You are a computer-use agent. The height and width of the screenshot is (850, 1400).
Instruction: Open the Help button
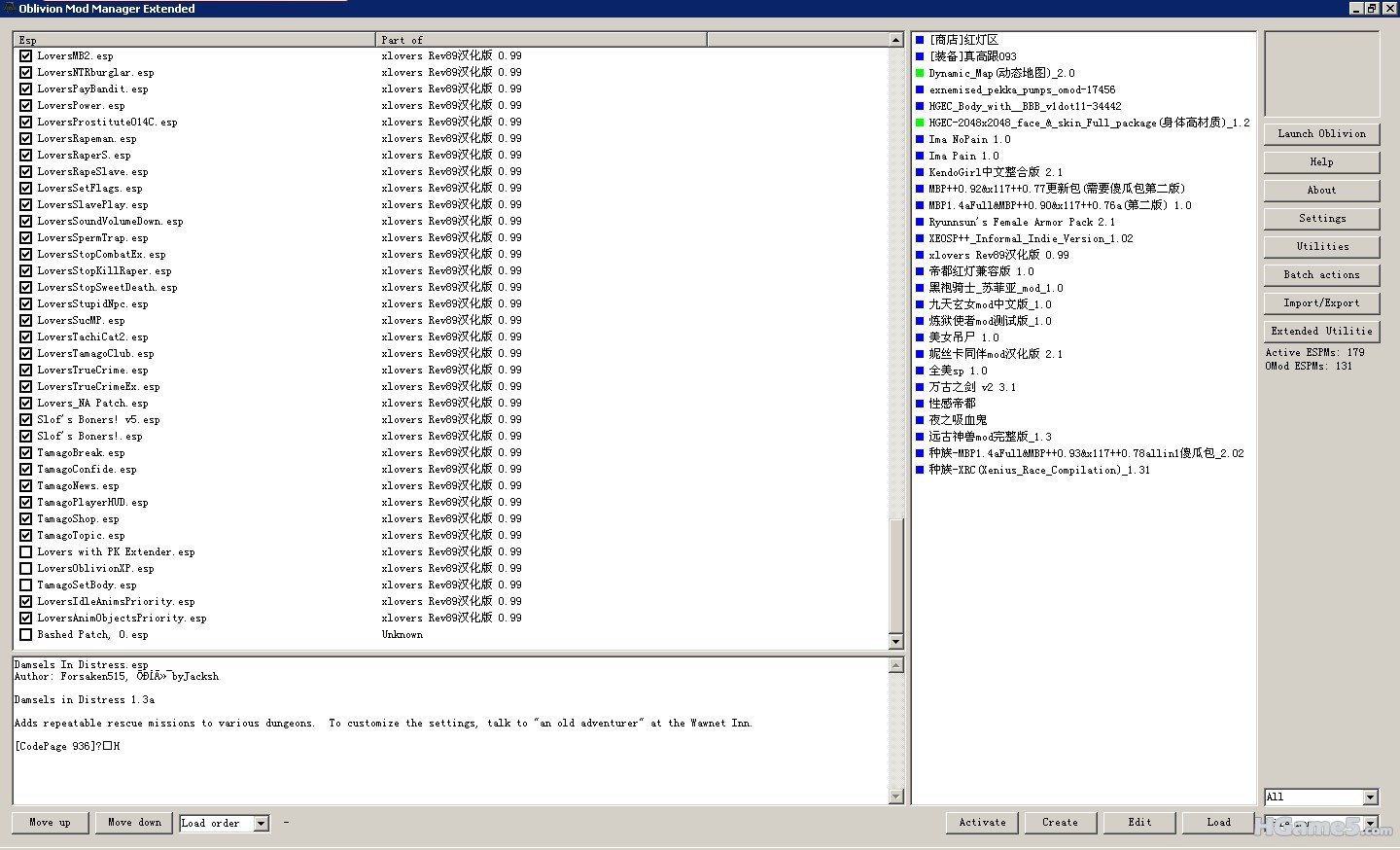pyautogui.click(x=1321, y=162)
